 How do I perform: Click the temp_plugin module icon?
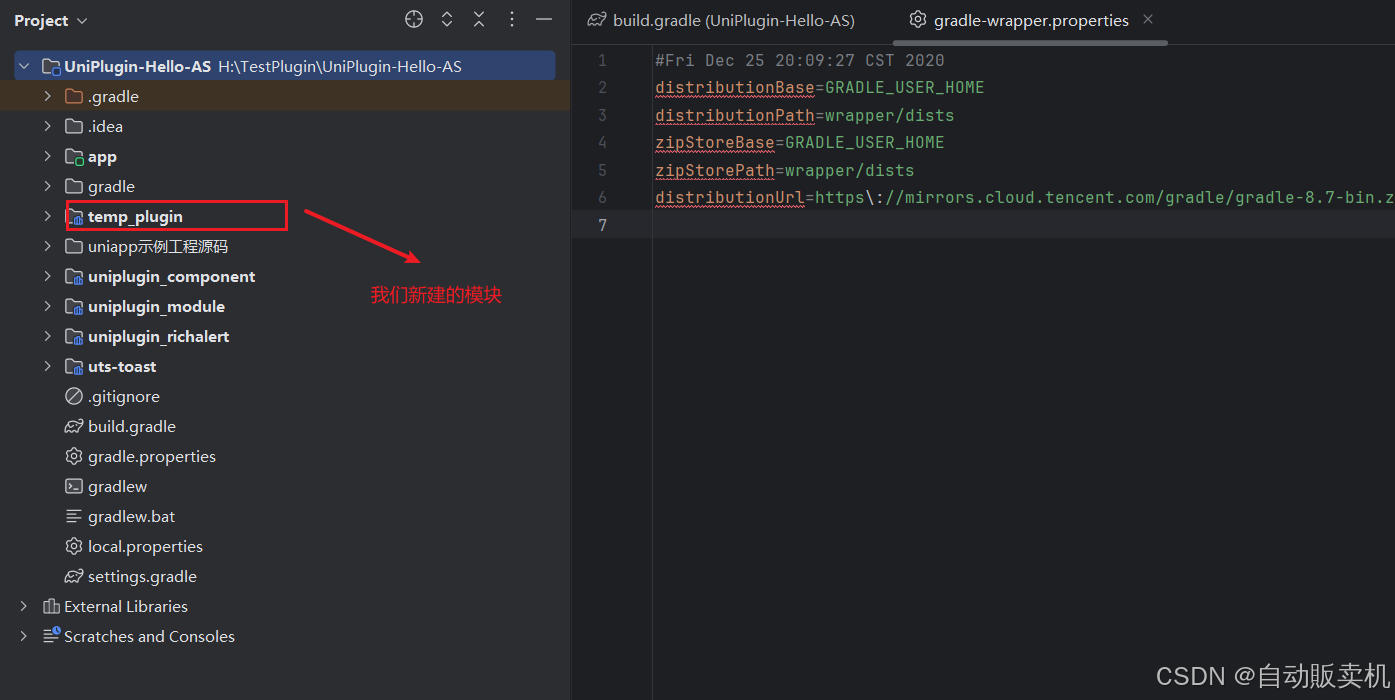click(x=74, y=217)
